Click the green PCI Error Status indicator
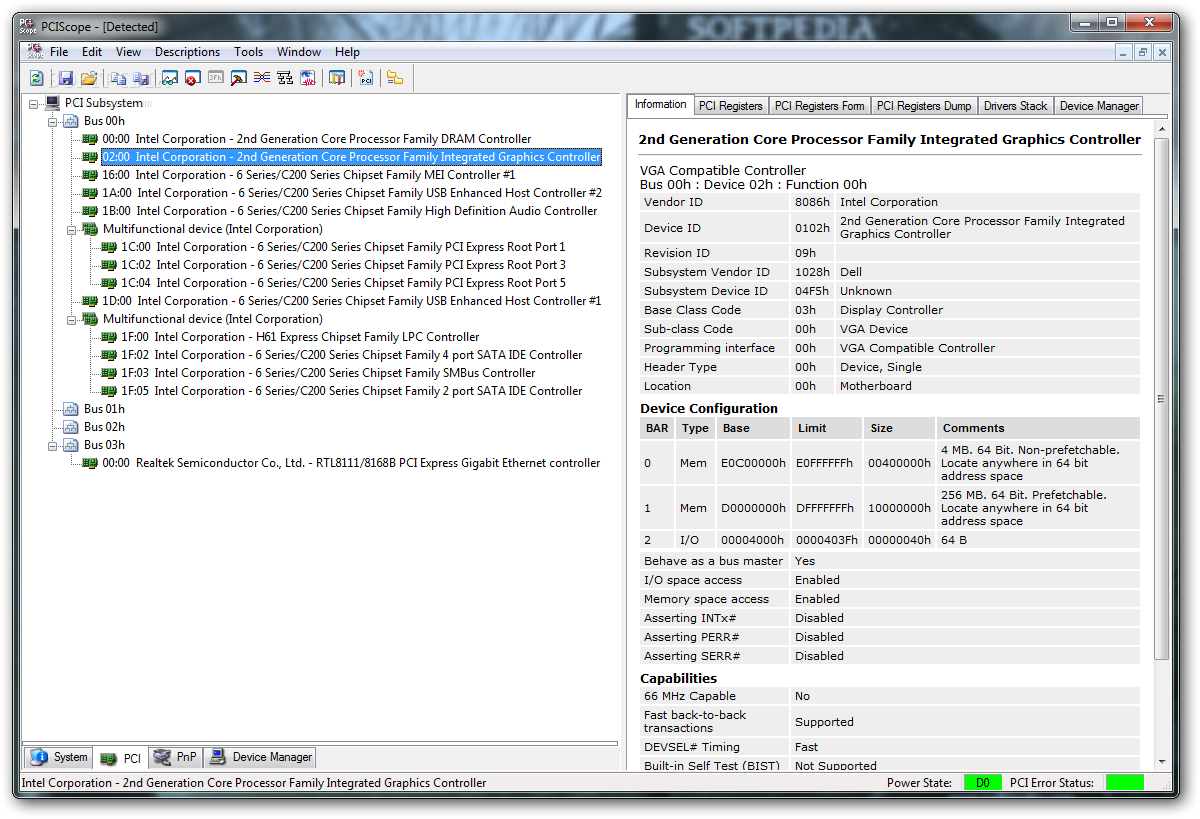 click(x=1124, y=783)
